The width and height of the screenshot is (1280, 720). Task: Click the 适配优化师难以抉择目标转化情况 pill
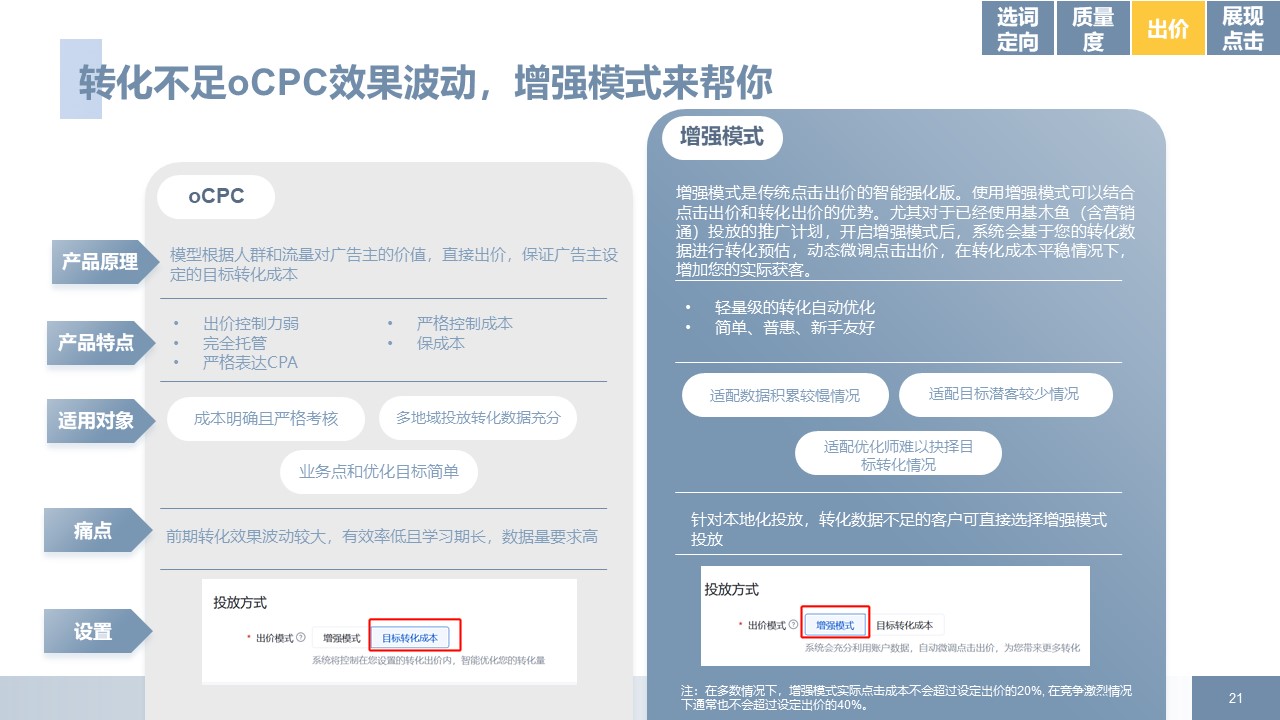point(898,454)
